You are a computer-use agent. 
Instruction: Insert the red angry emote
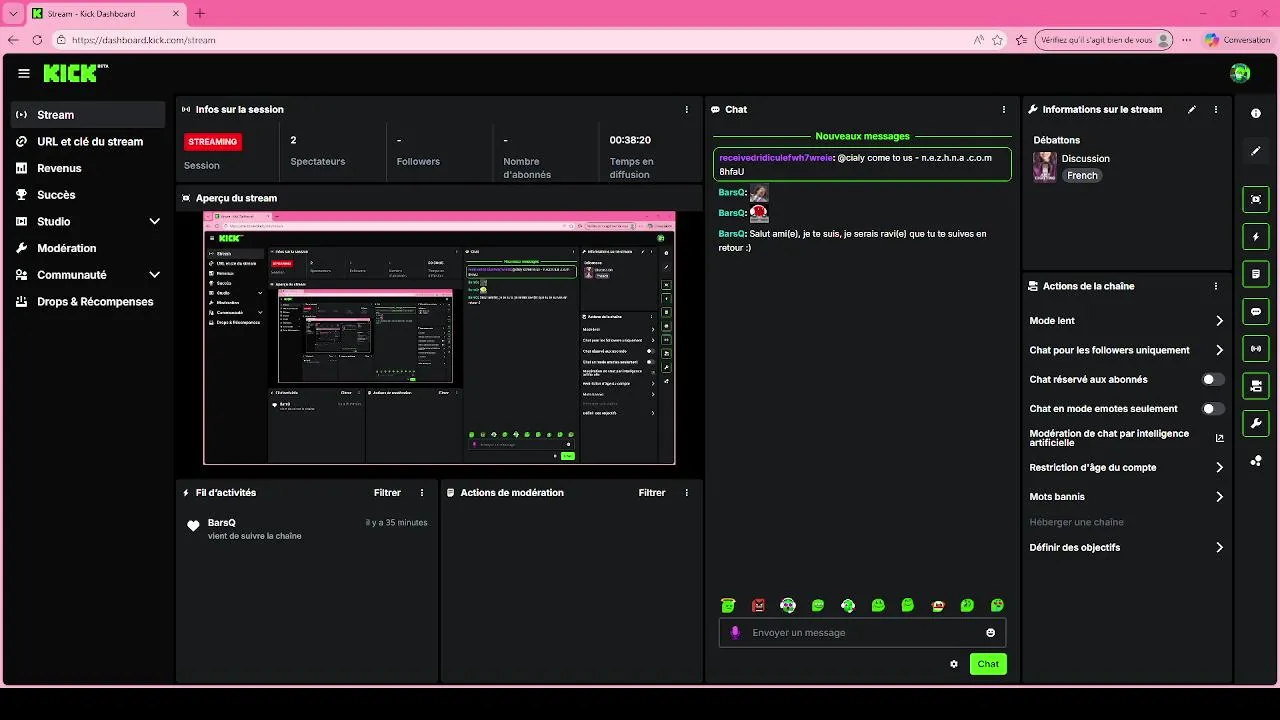click(758, 606)
